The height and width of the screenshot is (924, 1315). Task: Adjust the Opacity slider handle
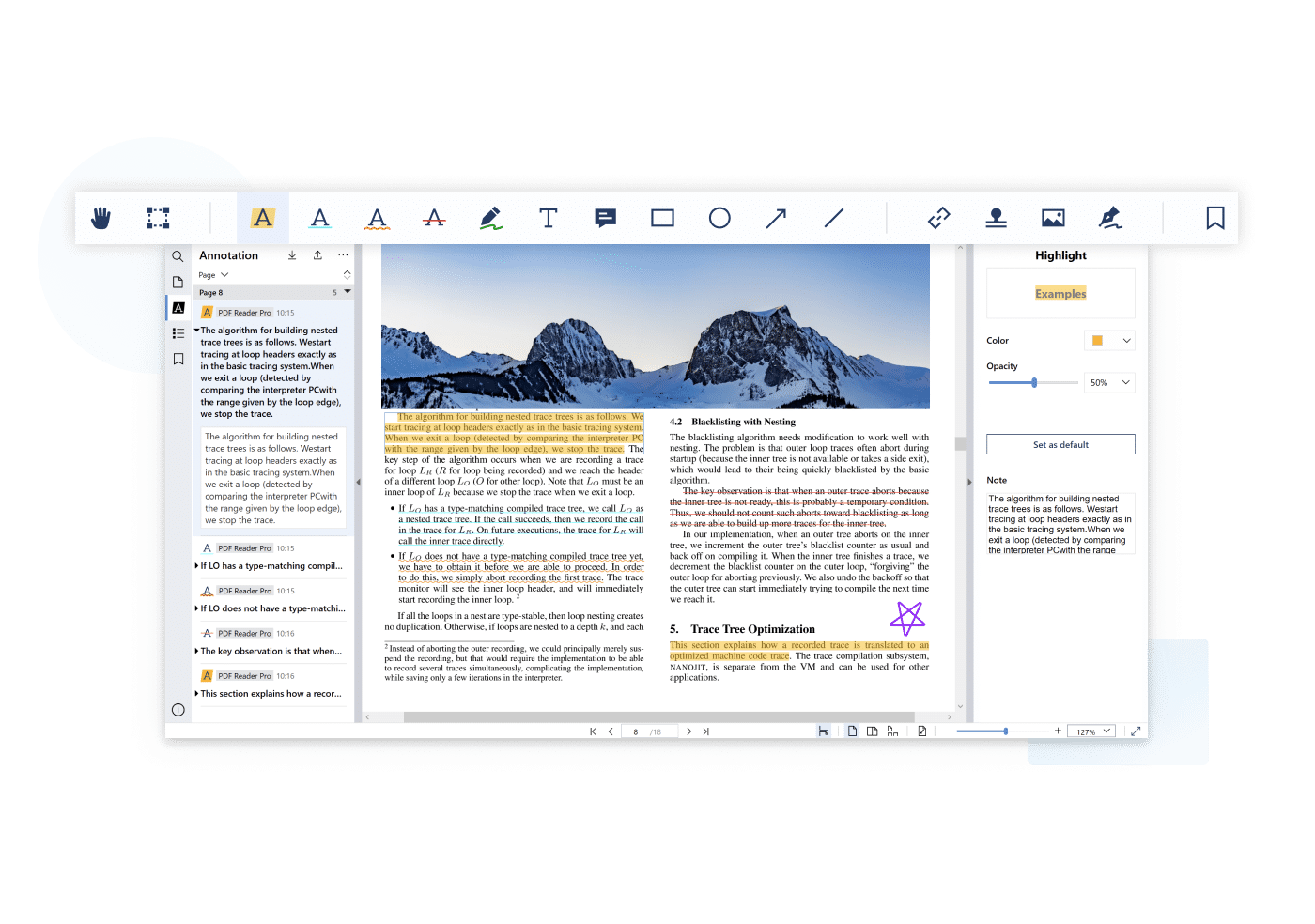[x=1034, y=383]
